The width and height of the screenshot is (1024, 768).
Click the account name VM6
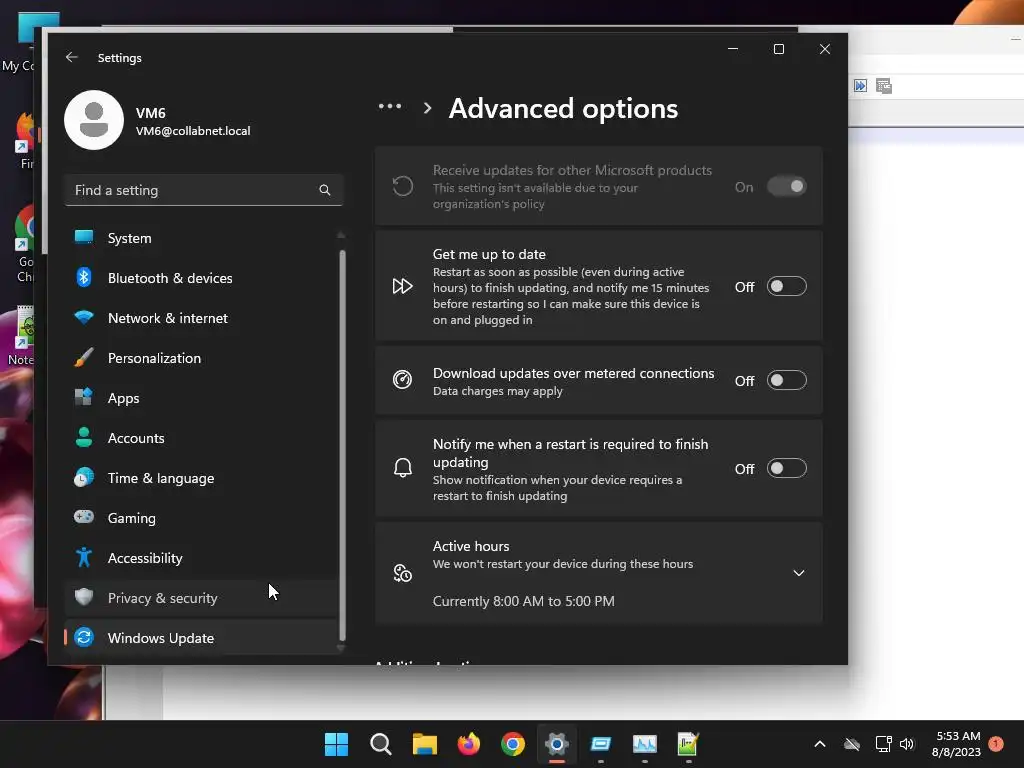(151, 113)
